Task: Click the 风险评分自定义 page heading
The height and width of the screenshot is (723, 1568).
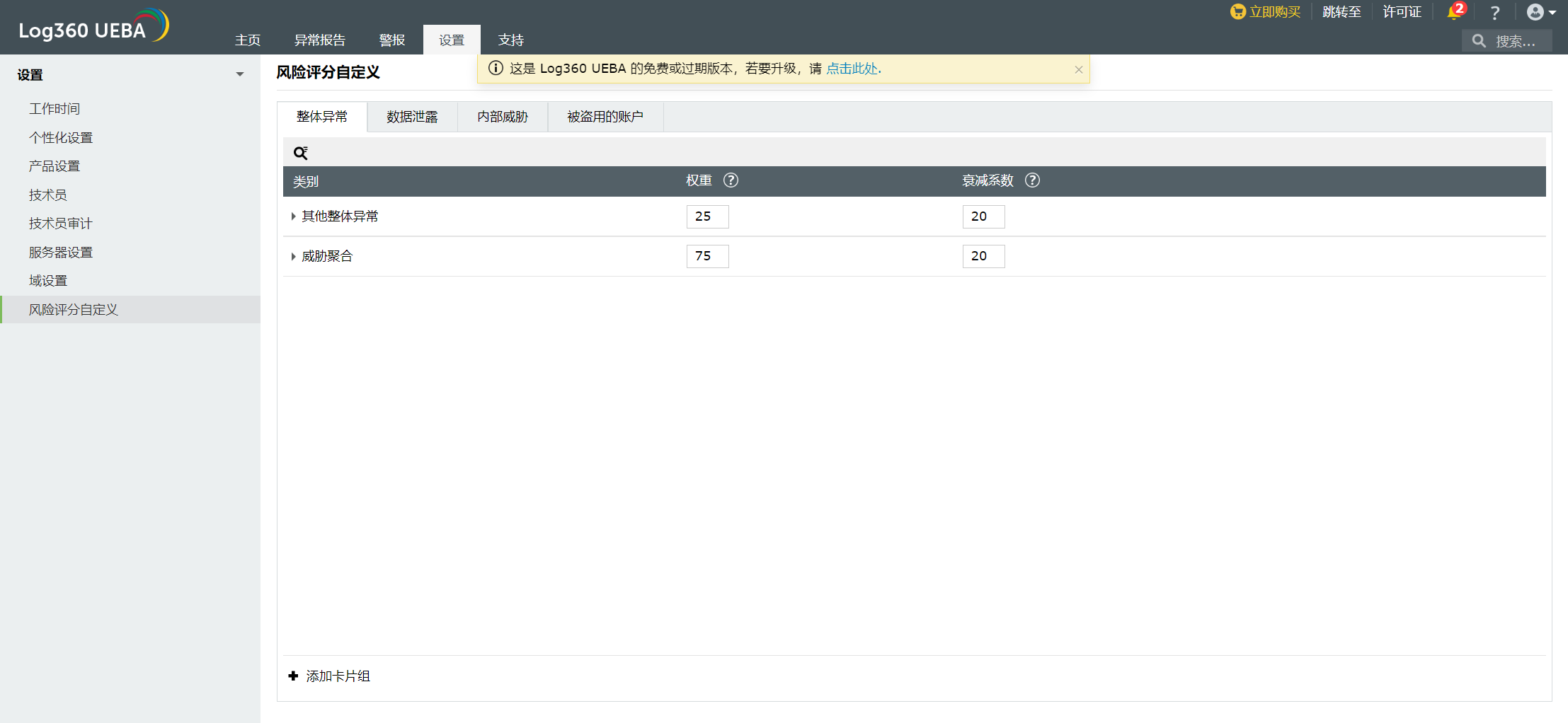Action: click(x=328, y=72)
